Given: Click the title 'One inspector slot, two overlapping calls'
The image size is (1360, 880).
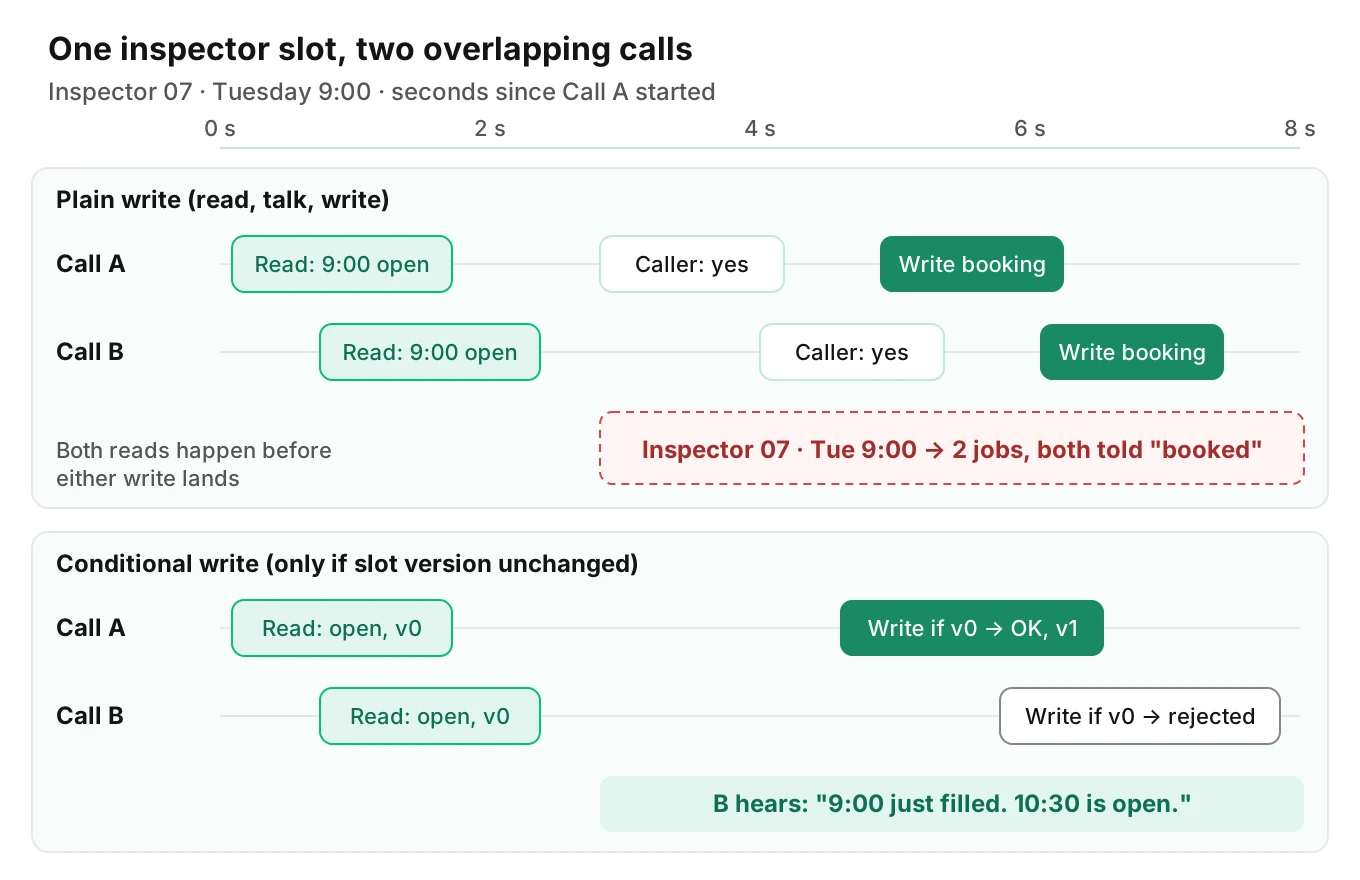Looking at the screenshot, I should (x=370, y=49).
